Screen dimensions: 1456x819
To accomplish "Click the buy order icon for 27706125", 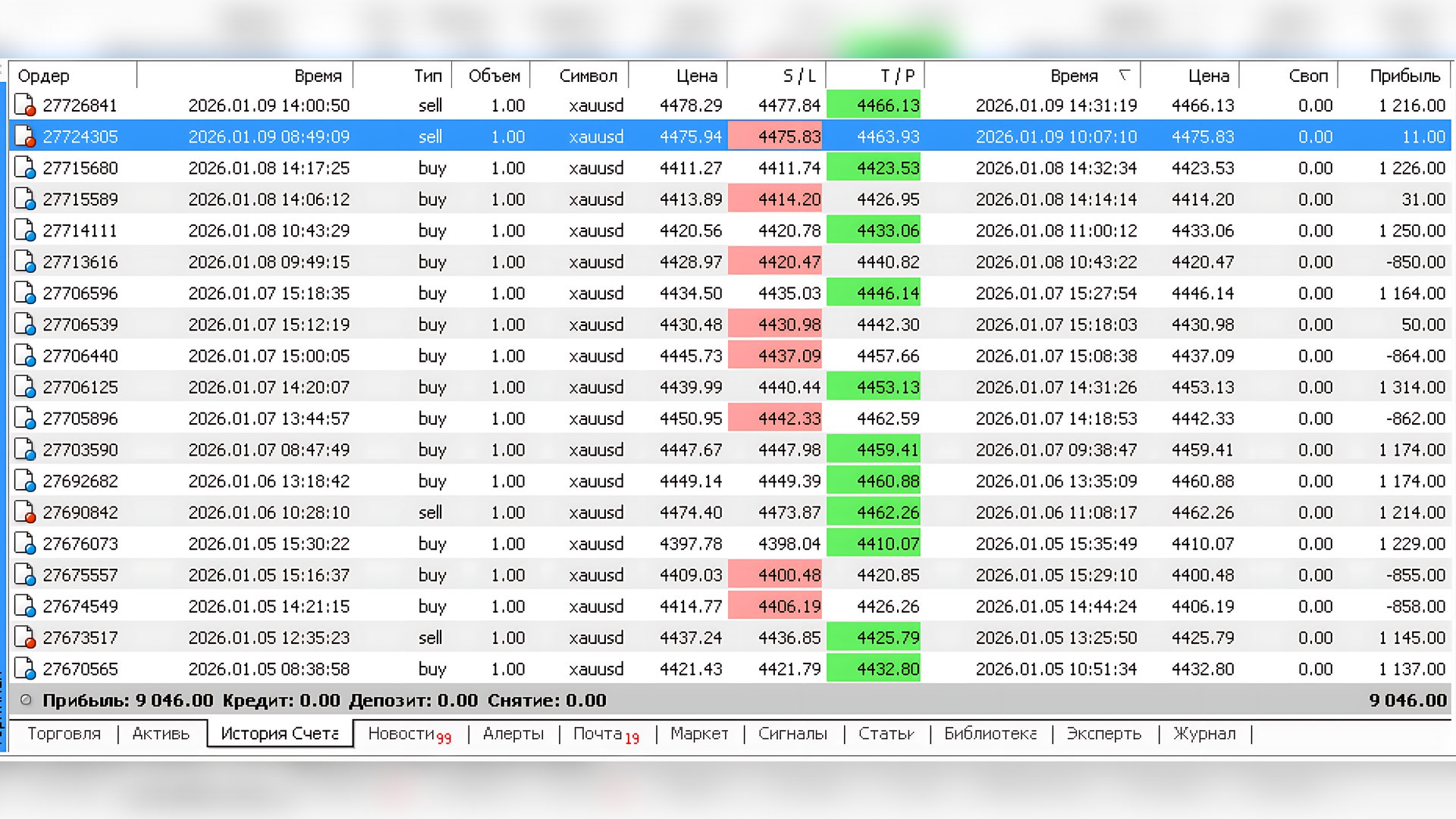I will (x=25, y=387).
